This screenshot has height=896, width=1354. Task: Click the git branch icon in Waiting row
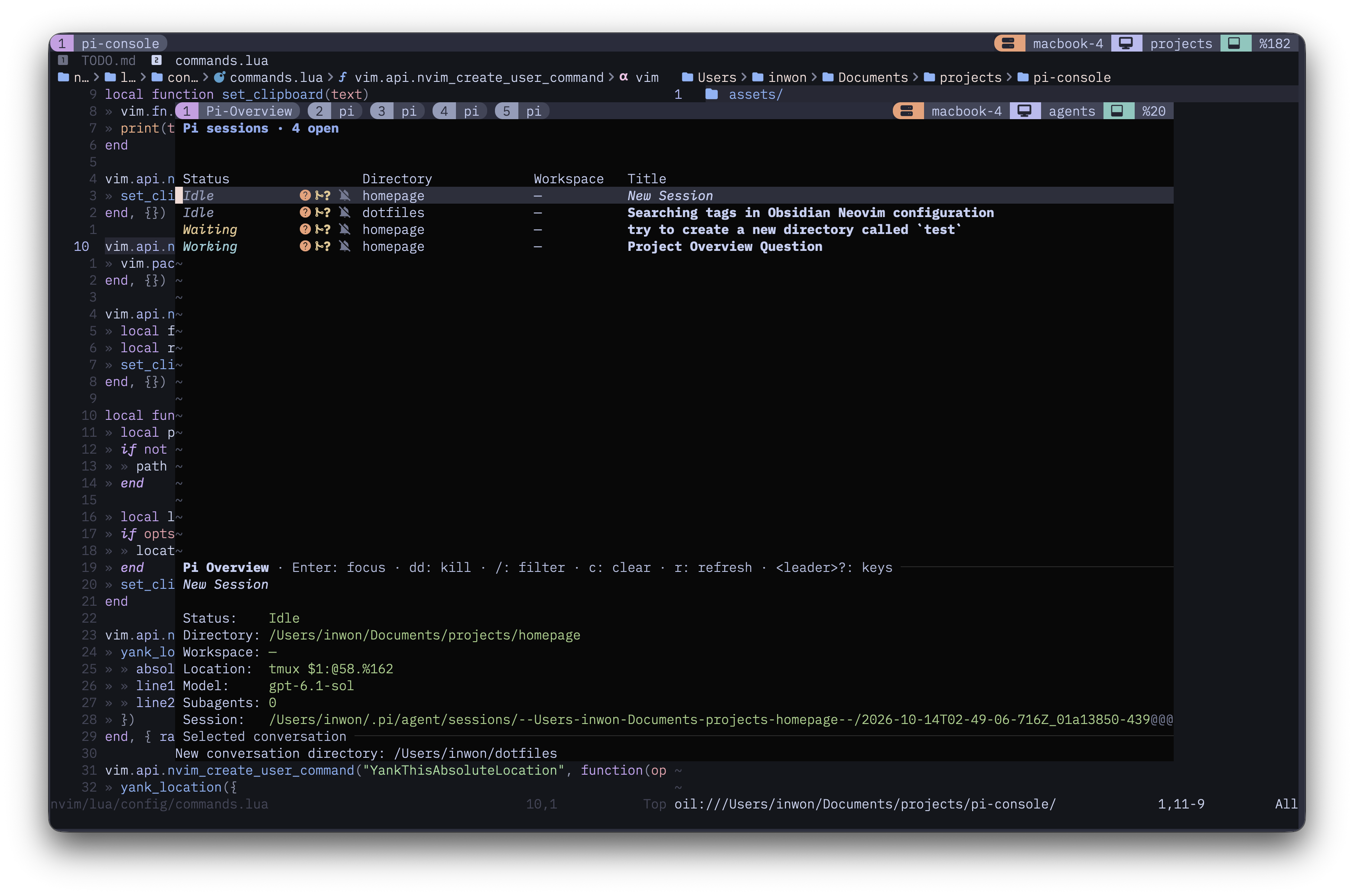322,229
